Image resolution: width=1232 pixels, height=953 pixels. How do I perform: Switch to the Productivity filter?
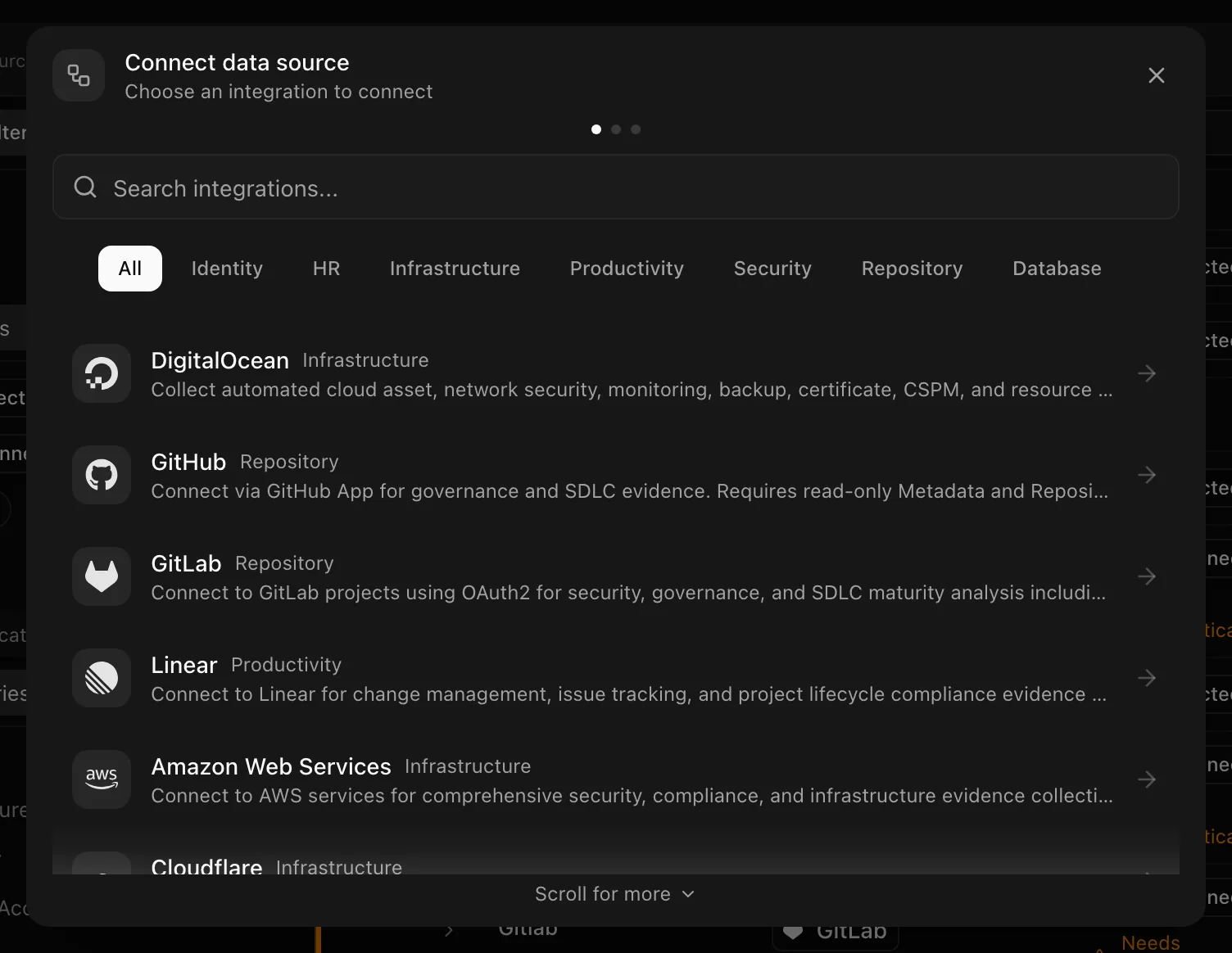[627, 269]
